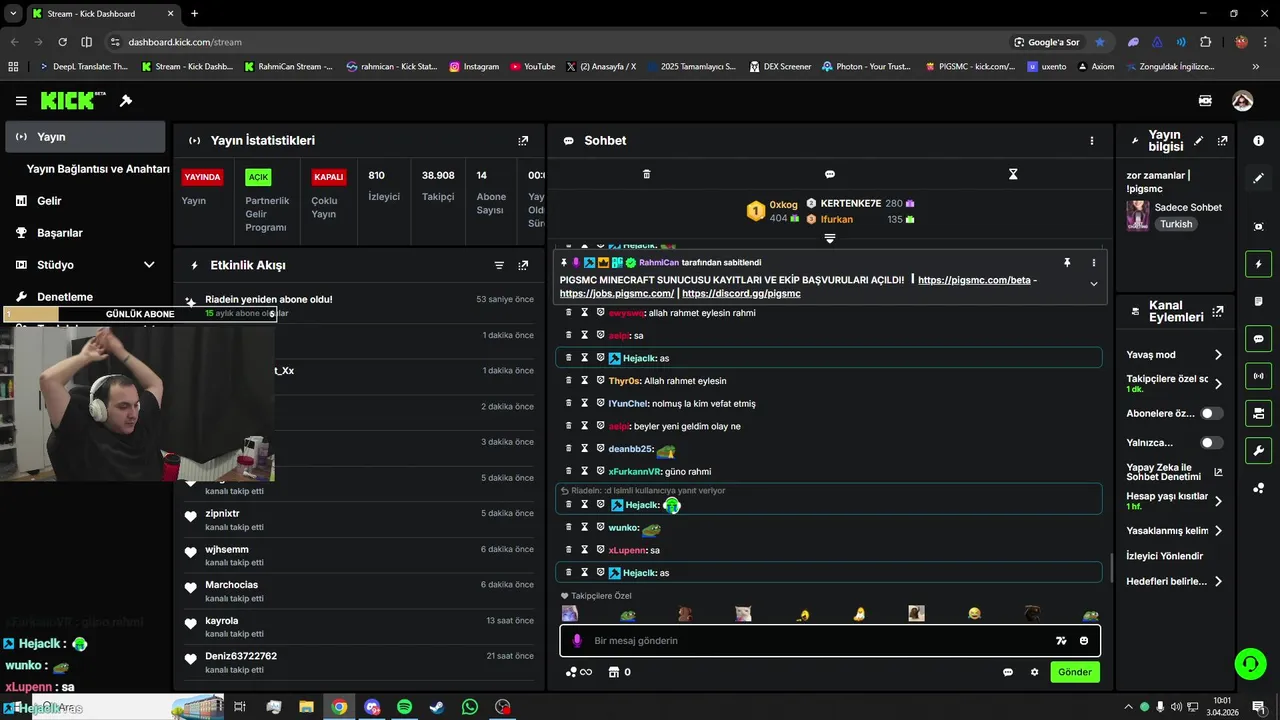Open Takipçilere özel sohbet options

[1175, 383]
